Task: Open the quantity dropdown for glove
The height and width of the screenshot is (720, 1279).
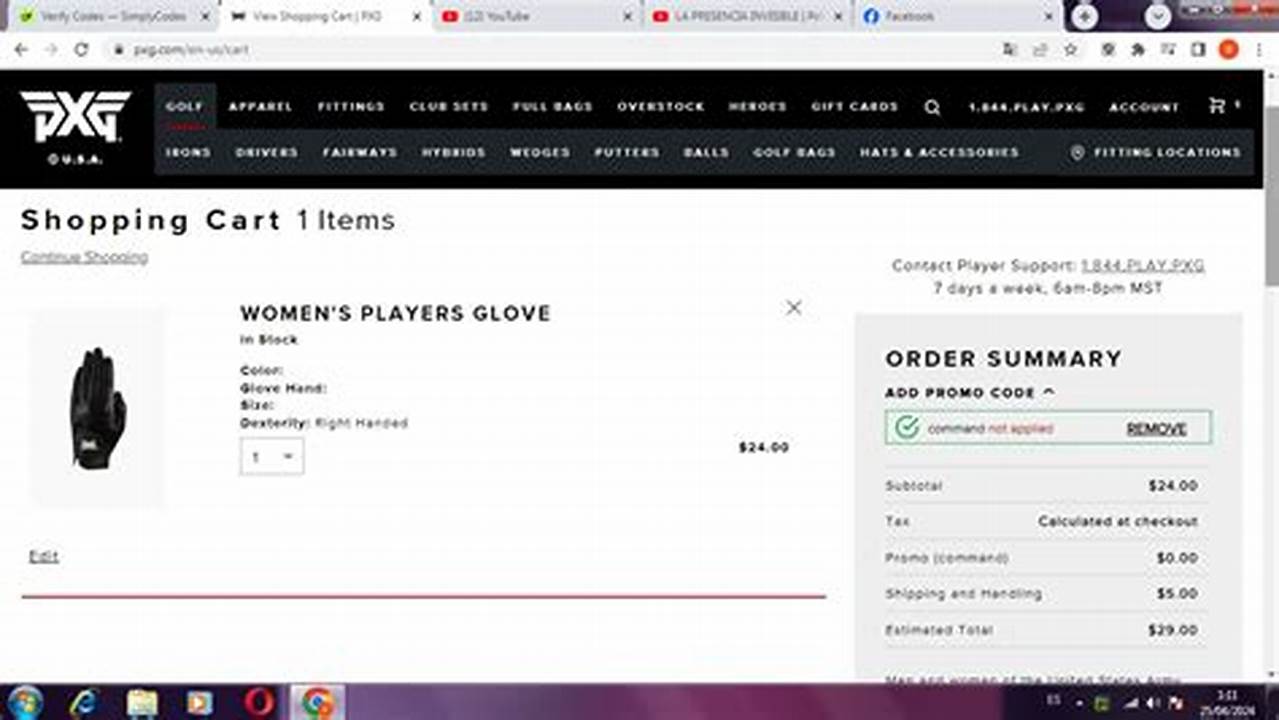Action: pos(272,456)
